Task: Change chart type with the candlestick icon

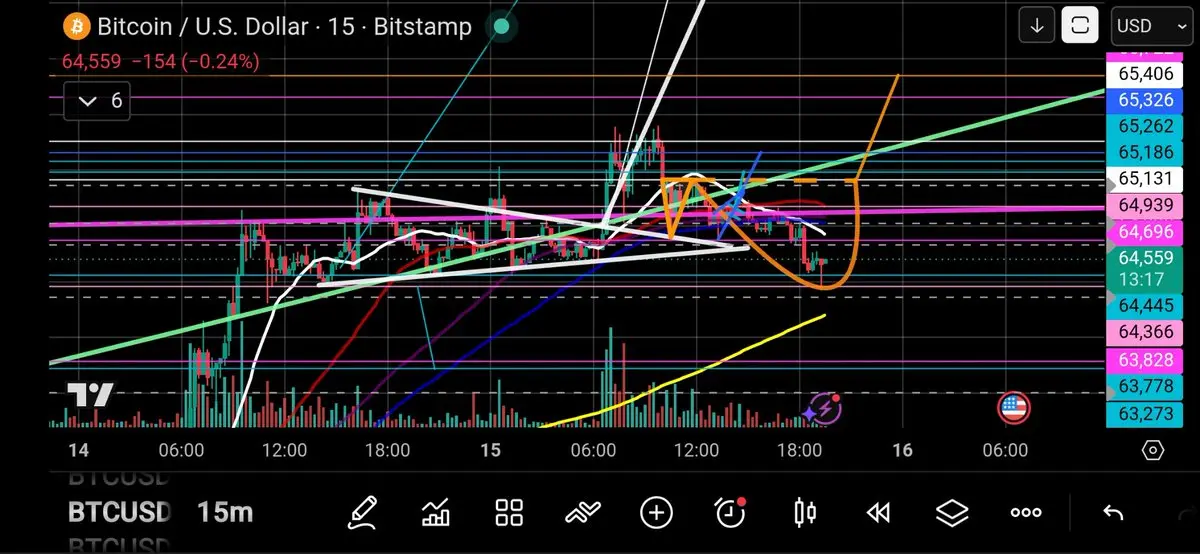Action: point(804,513)
